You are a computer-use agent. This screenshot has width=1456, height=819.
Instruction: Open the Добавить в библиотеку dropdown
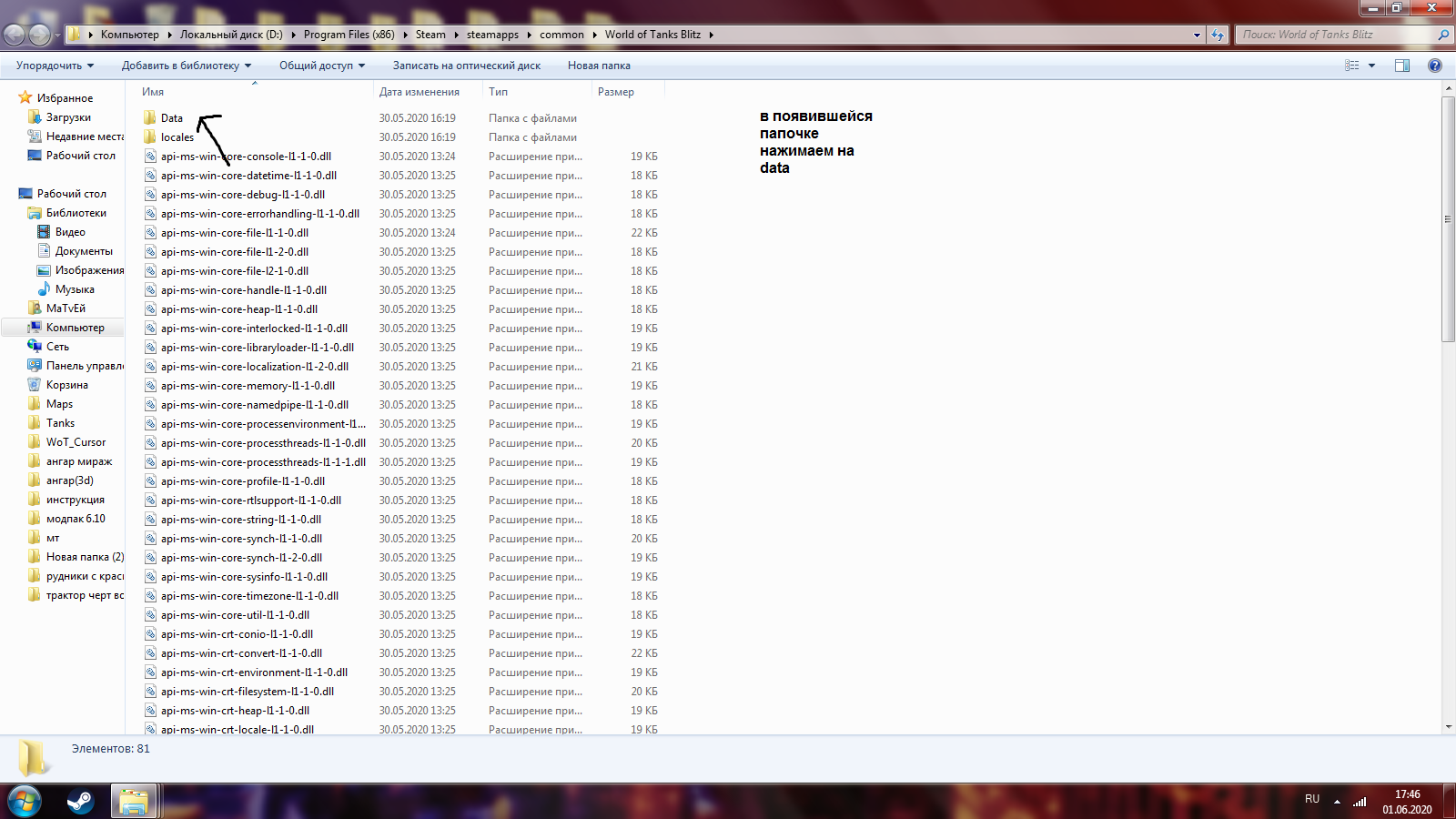pyautogui.click(x=187, y=66)
